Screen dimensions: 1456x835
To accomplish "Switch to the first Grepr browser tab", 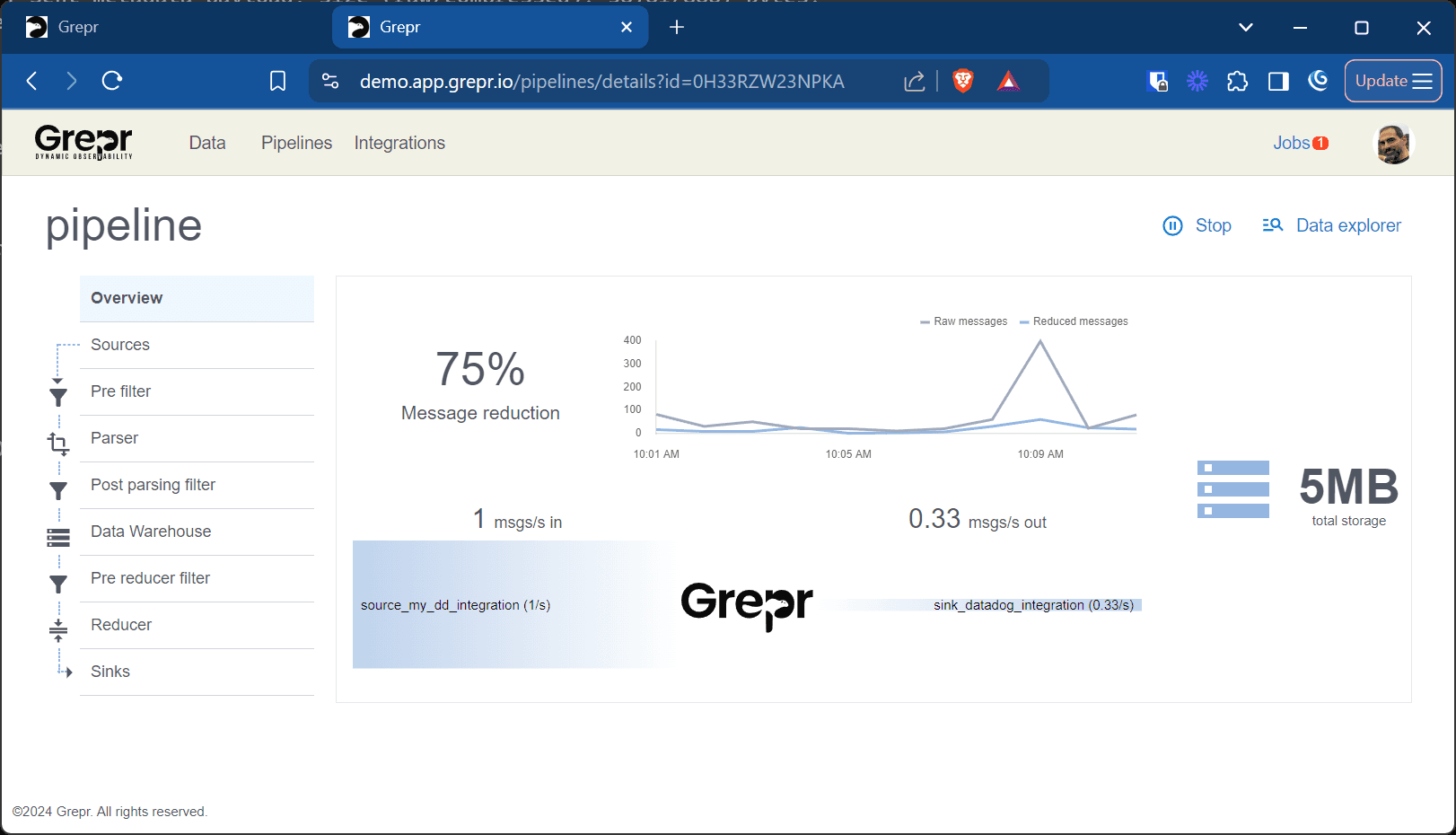I will click(x=166, y=27).
